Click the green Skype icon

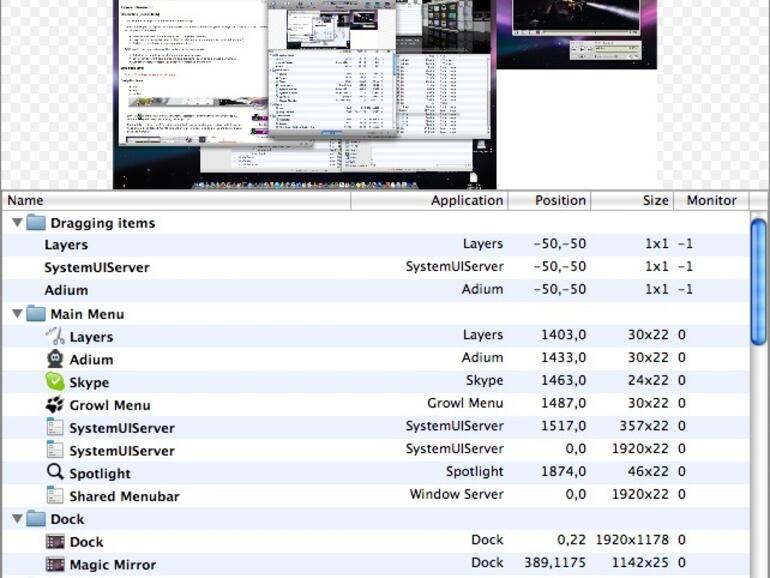click(55, 382)
